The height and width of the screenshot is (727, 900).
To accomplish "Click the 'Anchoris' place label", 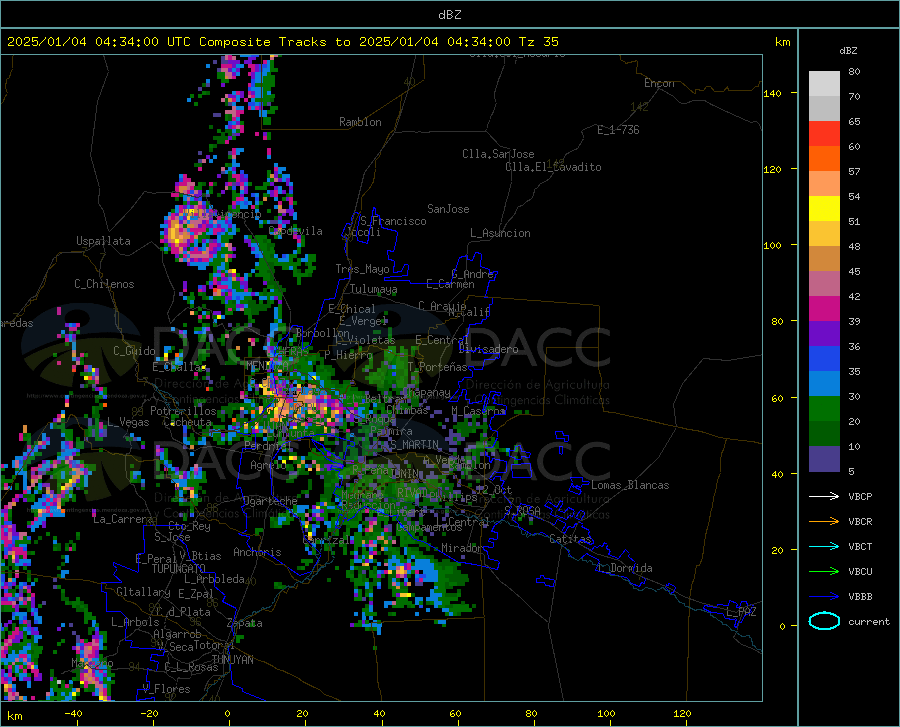I will point(257,552).
